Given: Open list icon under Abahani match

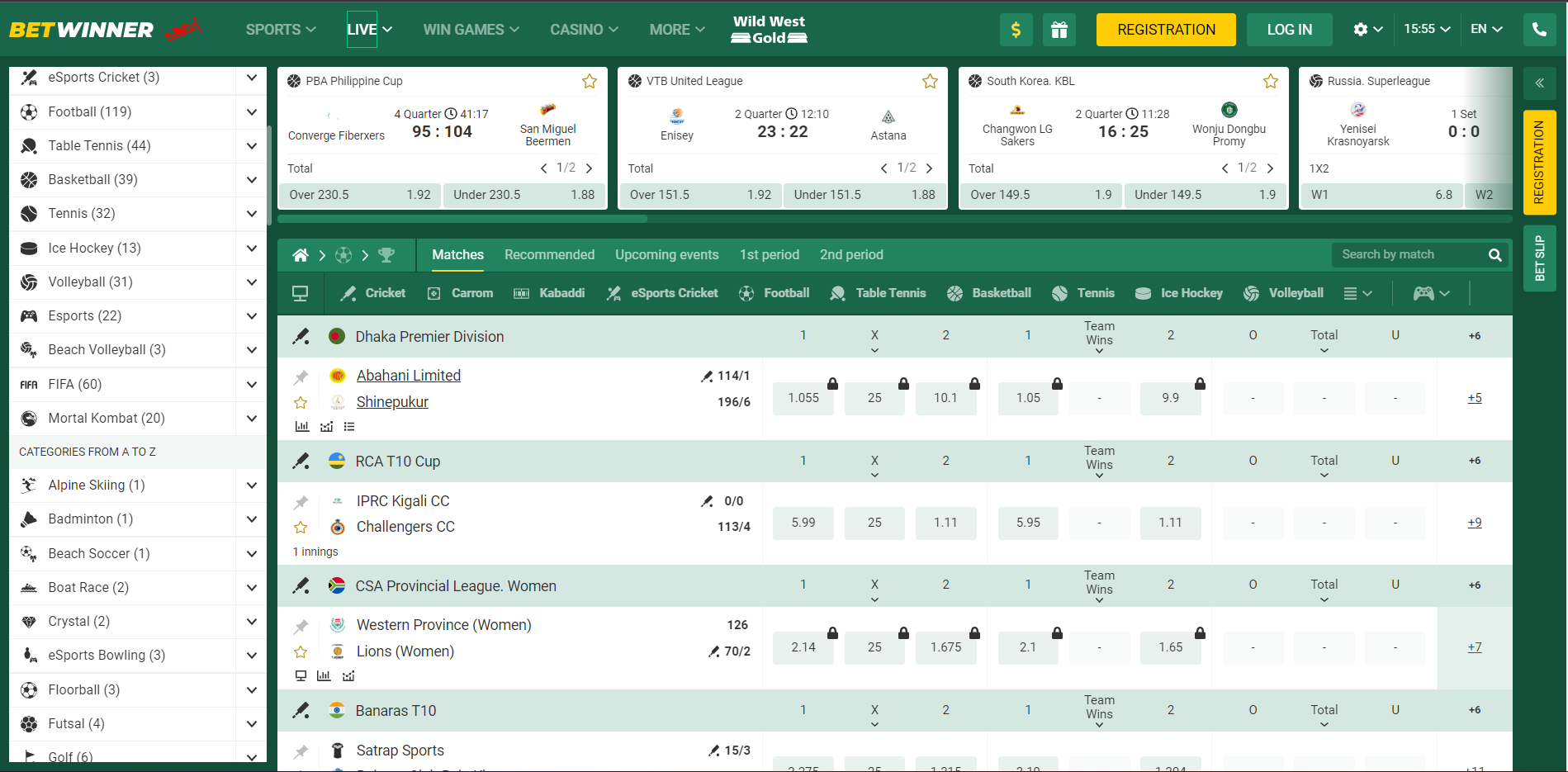Looking at the screenshot, I should point(349,427).
